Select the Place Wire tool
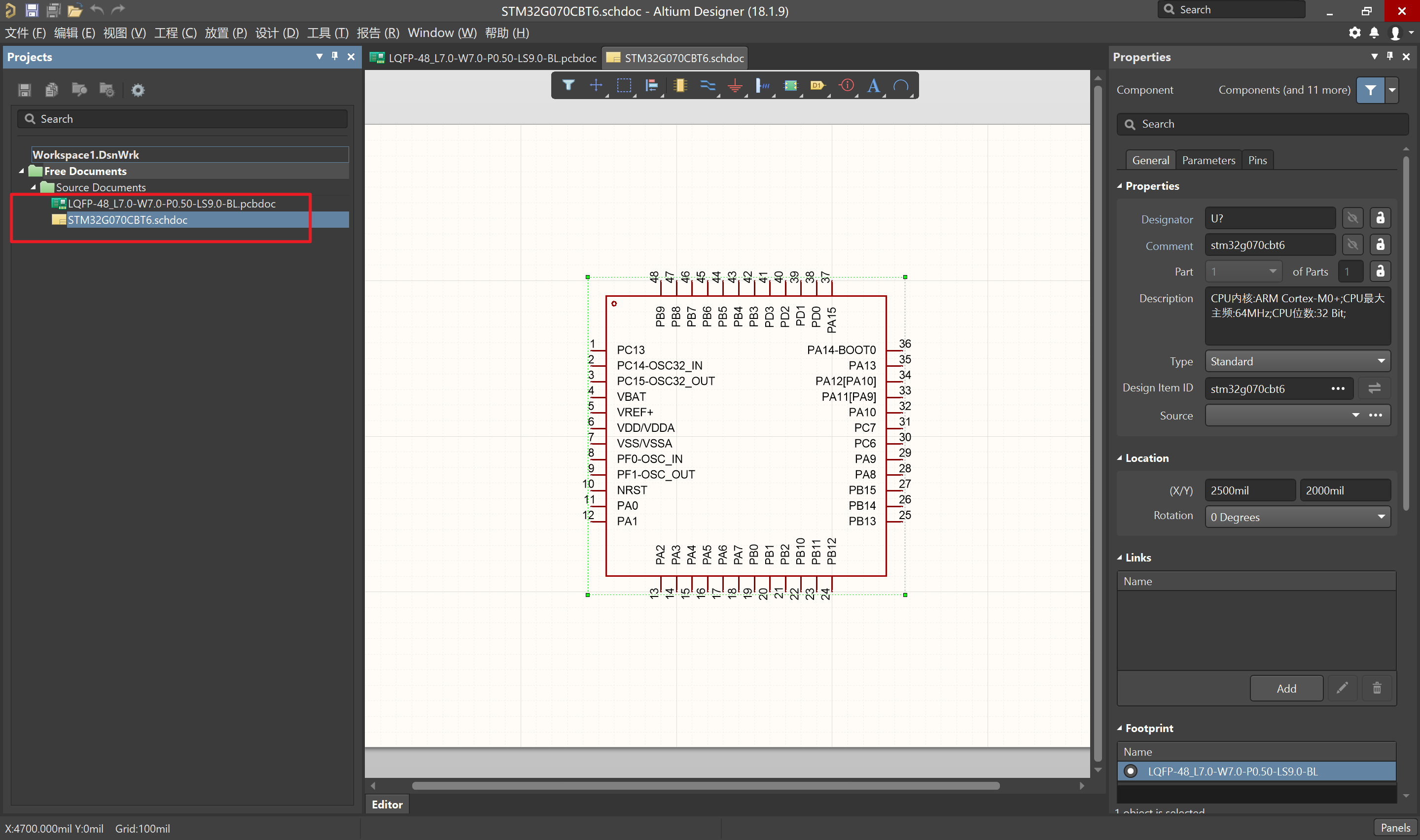This screenshot has height=840, width=1420. 708,85
